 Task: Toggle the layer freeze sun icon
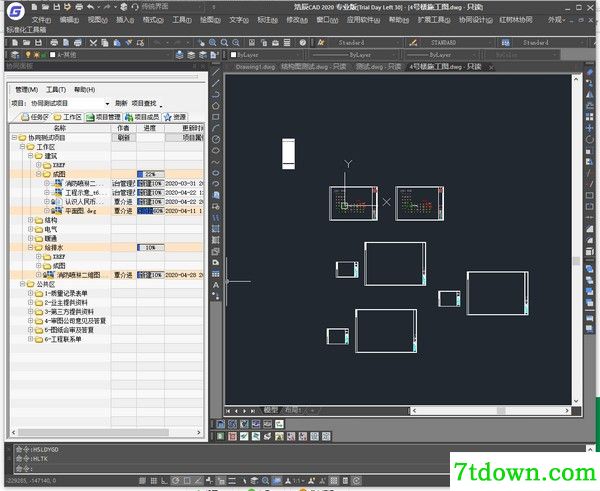click(36, 55)
